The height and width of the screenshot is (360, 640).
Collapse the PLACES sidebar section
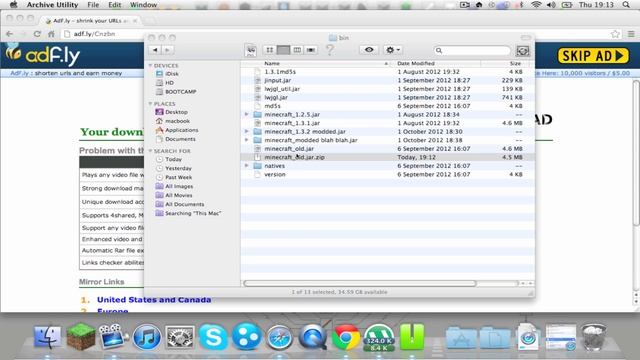[x=151, y=104]
